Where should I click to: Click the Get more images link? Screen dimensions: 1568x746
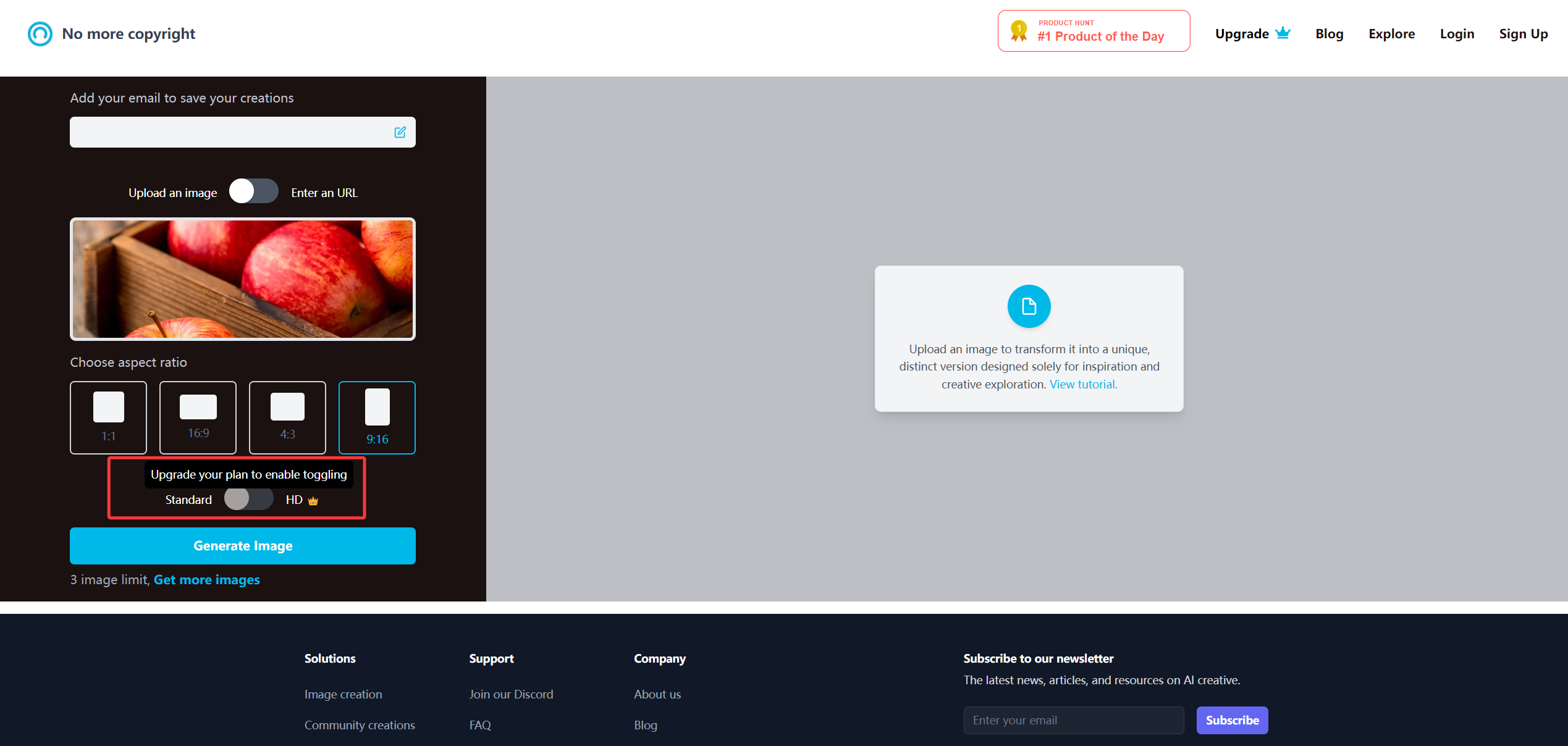tap(206, 580)
